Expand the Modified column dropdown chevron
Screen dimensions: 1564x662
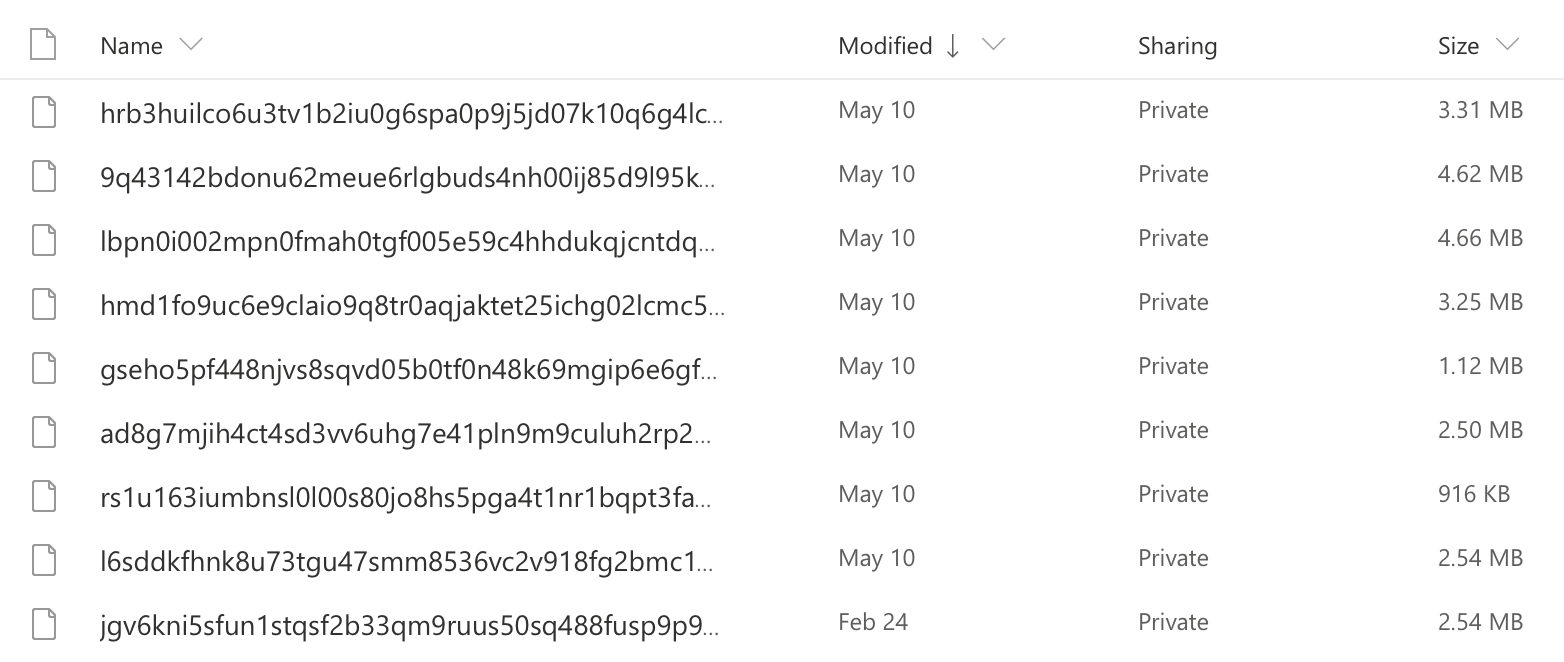(993, 45)
